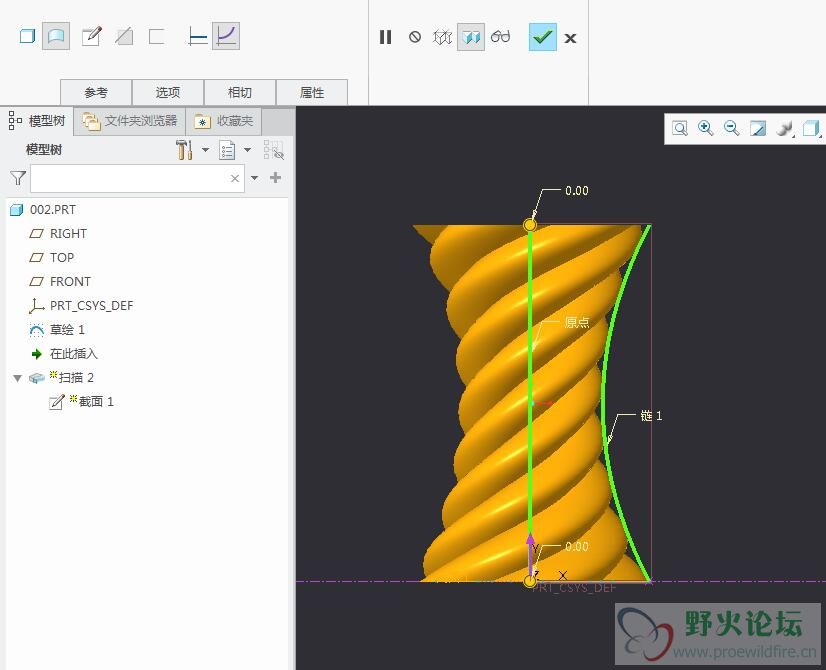Open the 选项 tab
This screenshot has height=670, width=826.
click(x=168, y=93)
